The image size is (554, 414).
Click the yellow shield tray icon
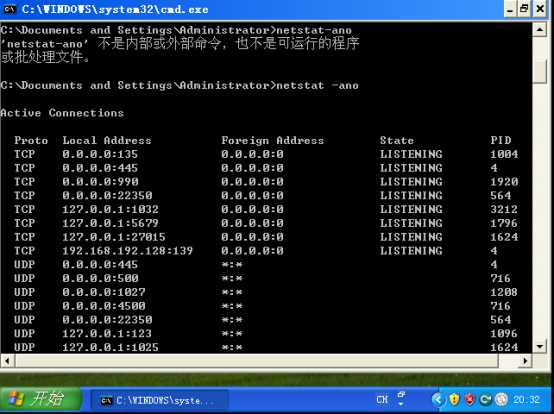454,400
